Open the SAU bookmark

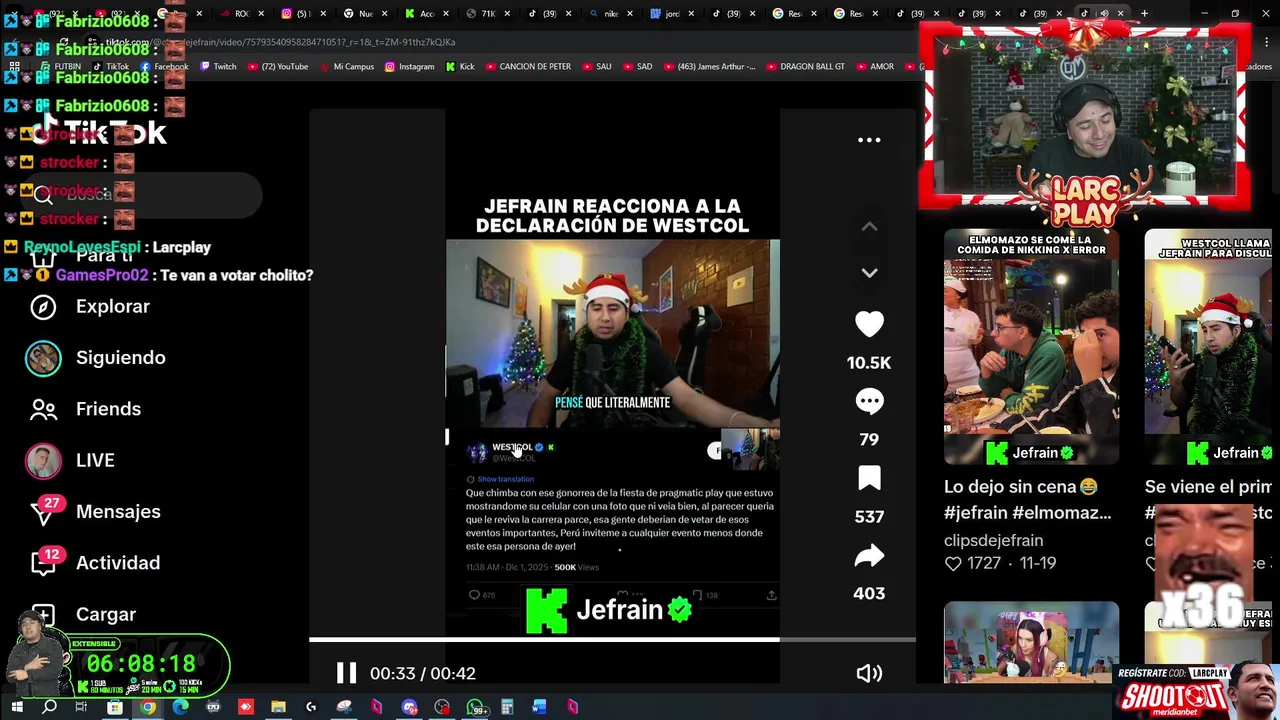click(597, 67)
